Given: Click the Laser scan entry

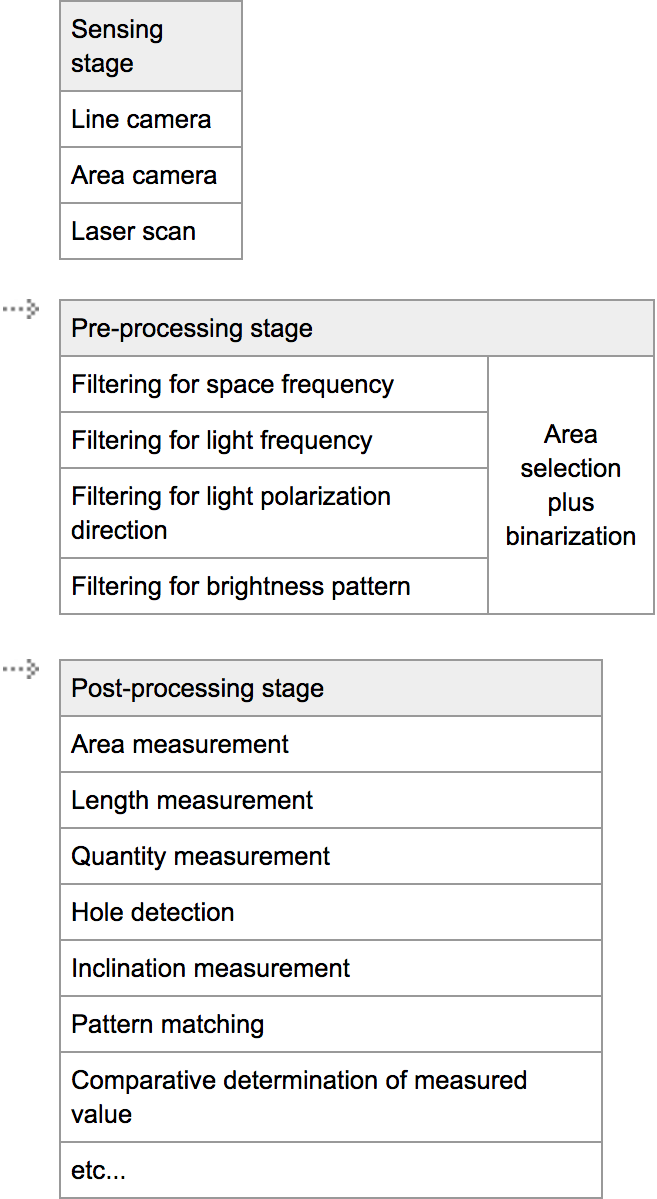Looking at the screenshot, I should pos(151,232).
